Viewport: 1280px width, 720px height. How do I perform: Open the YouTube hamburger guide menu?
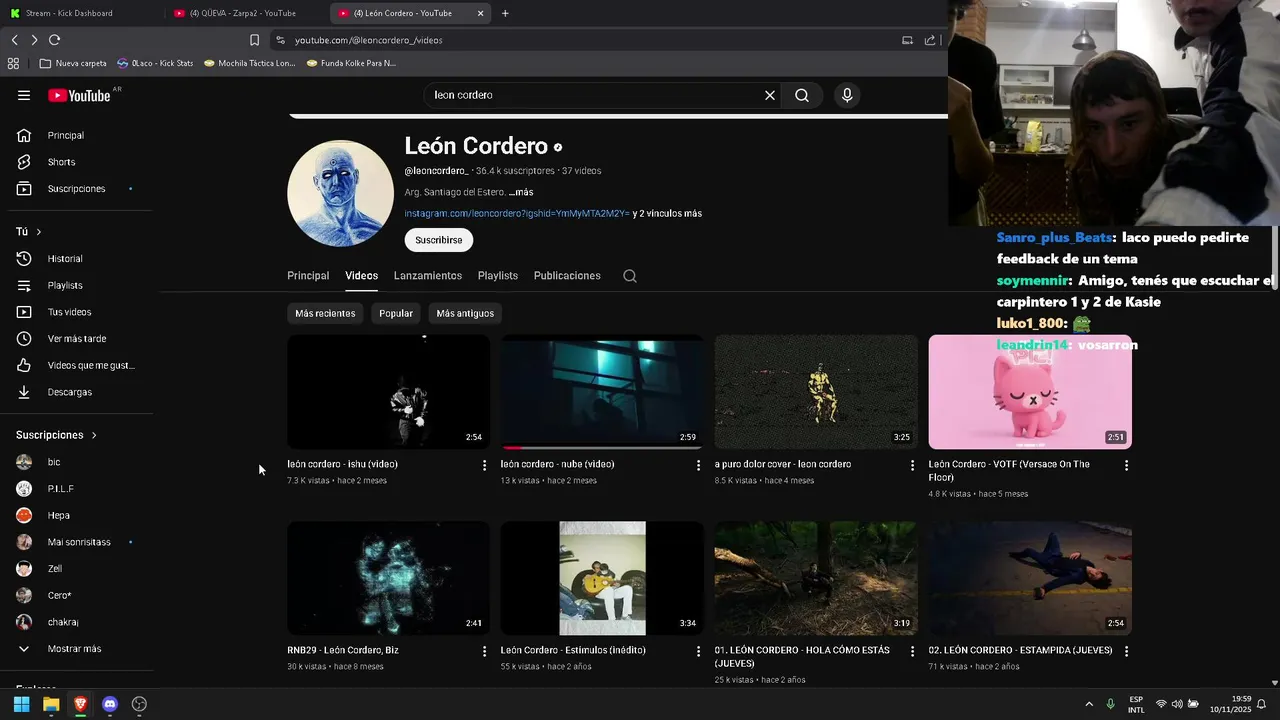point(24,95)
